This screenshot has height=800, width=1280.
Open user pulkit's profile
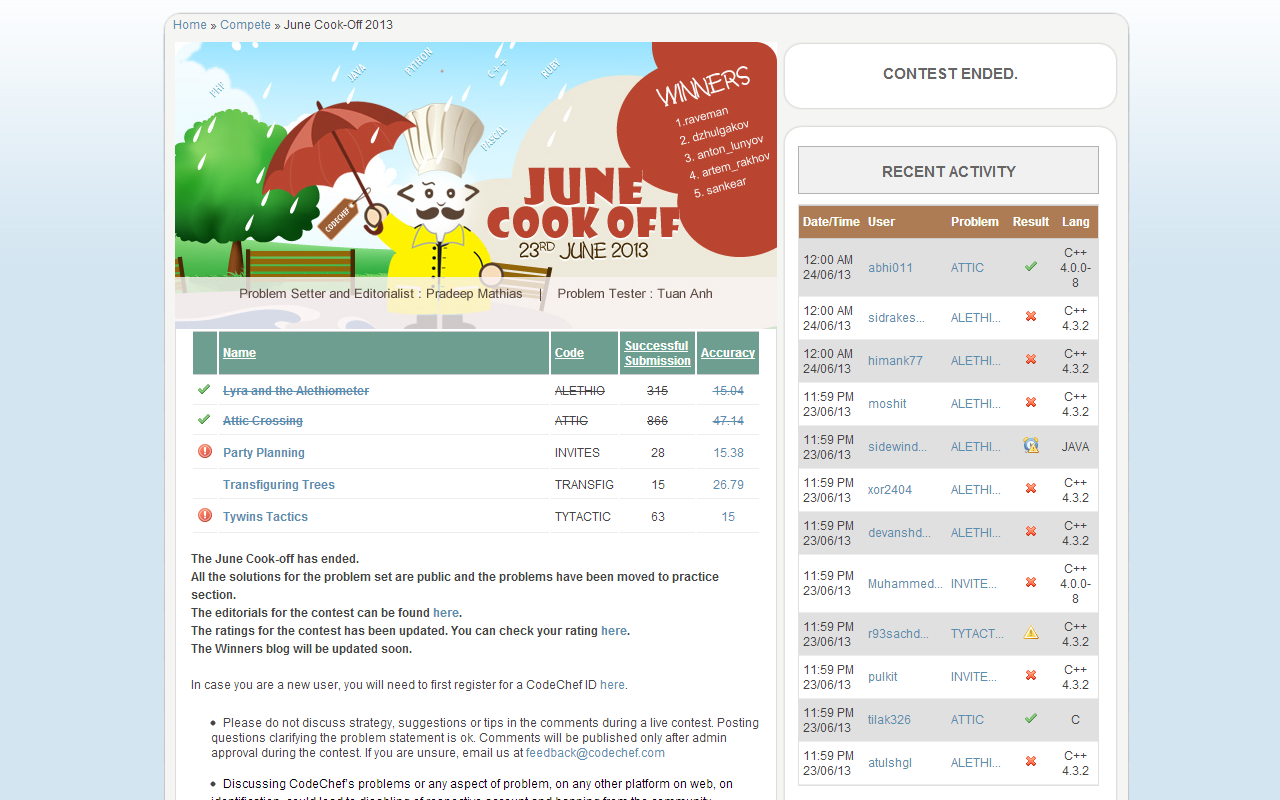[883, 677]
